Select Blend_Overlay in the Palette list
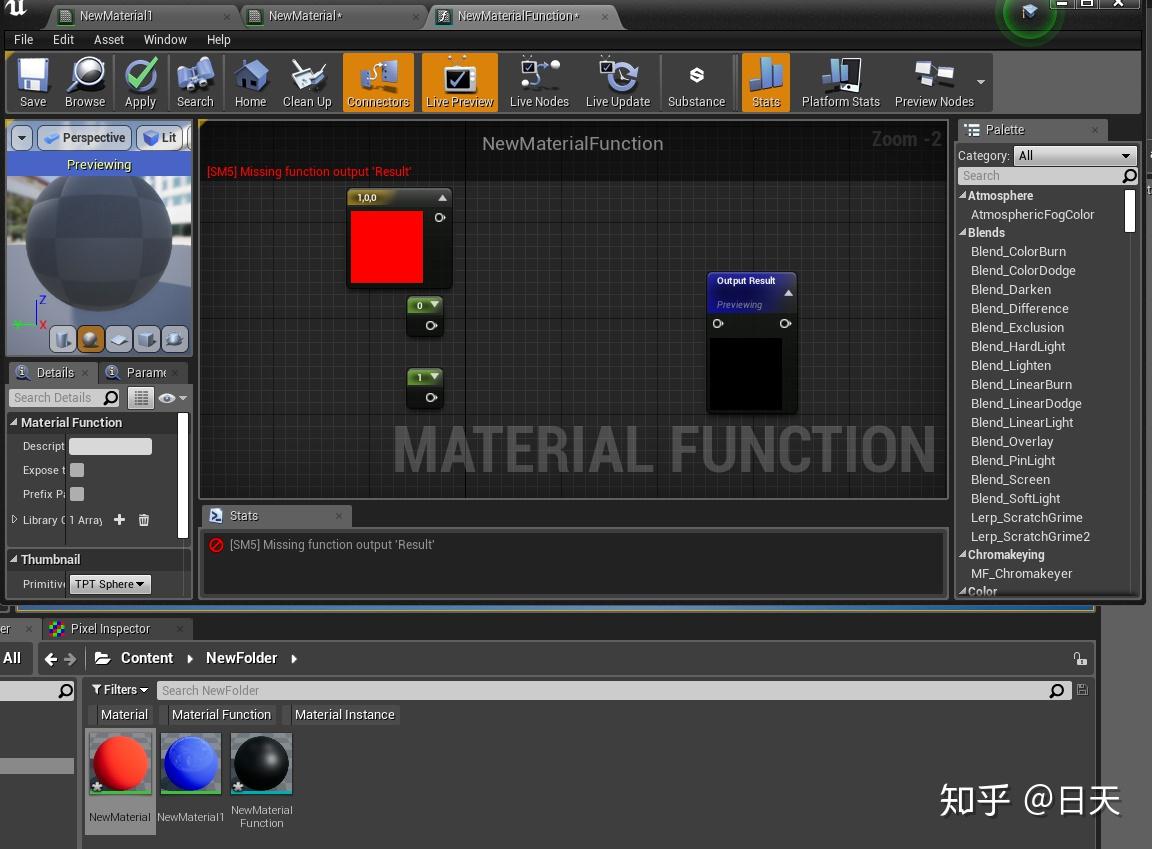Image resolution: width=1152 pixels, height=849 pixels. (1012, 441)
